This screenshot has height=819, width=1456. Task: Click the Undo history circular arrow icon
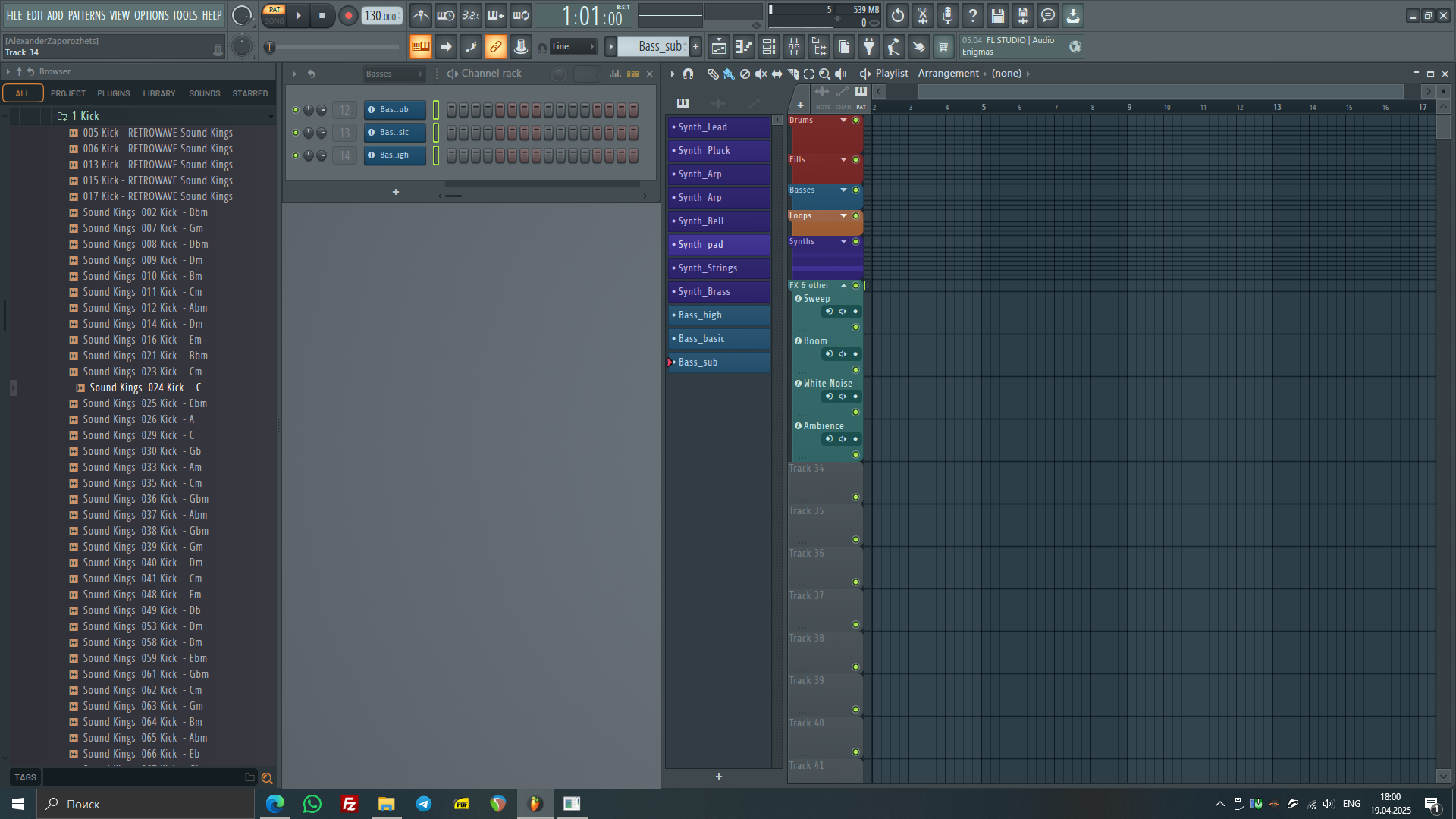pos(898,15)
